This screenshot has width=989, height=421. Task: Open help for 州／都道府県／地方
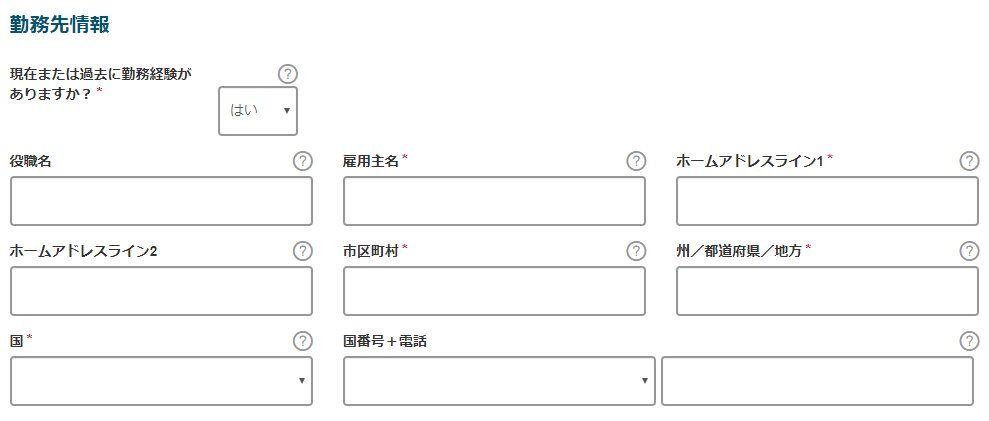(968, 251)
